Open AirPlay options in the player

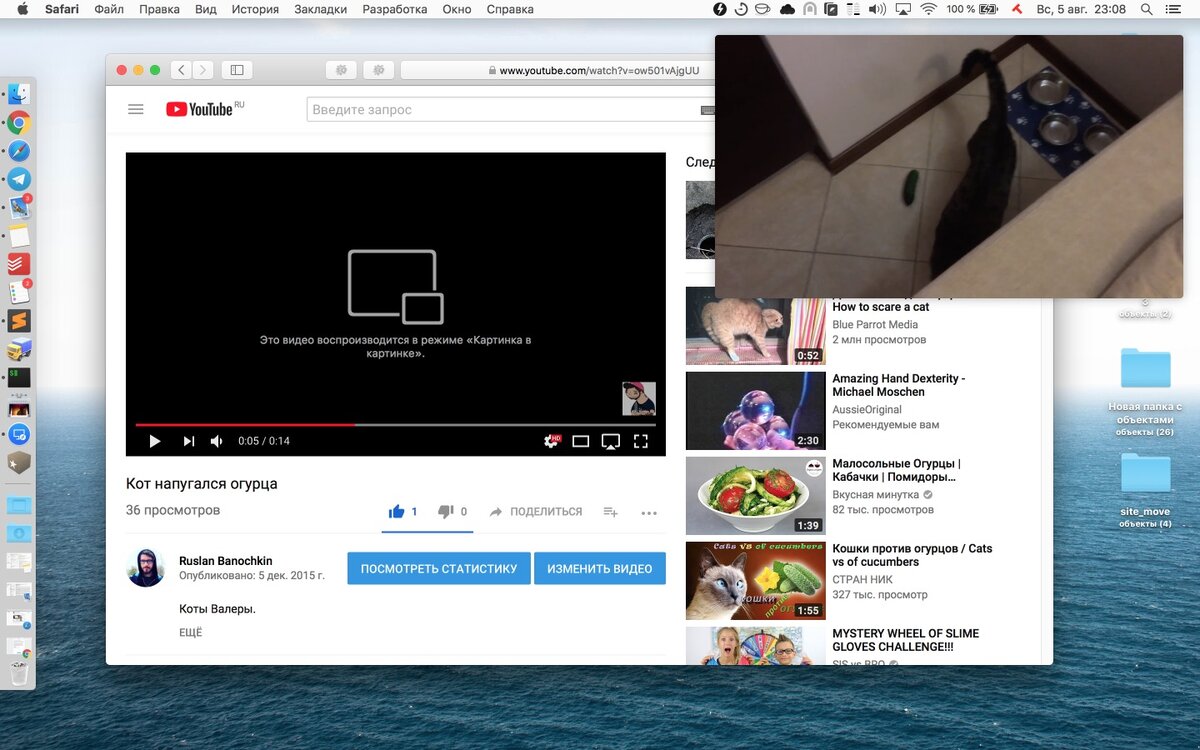611,441
